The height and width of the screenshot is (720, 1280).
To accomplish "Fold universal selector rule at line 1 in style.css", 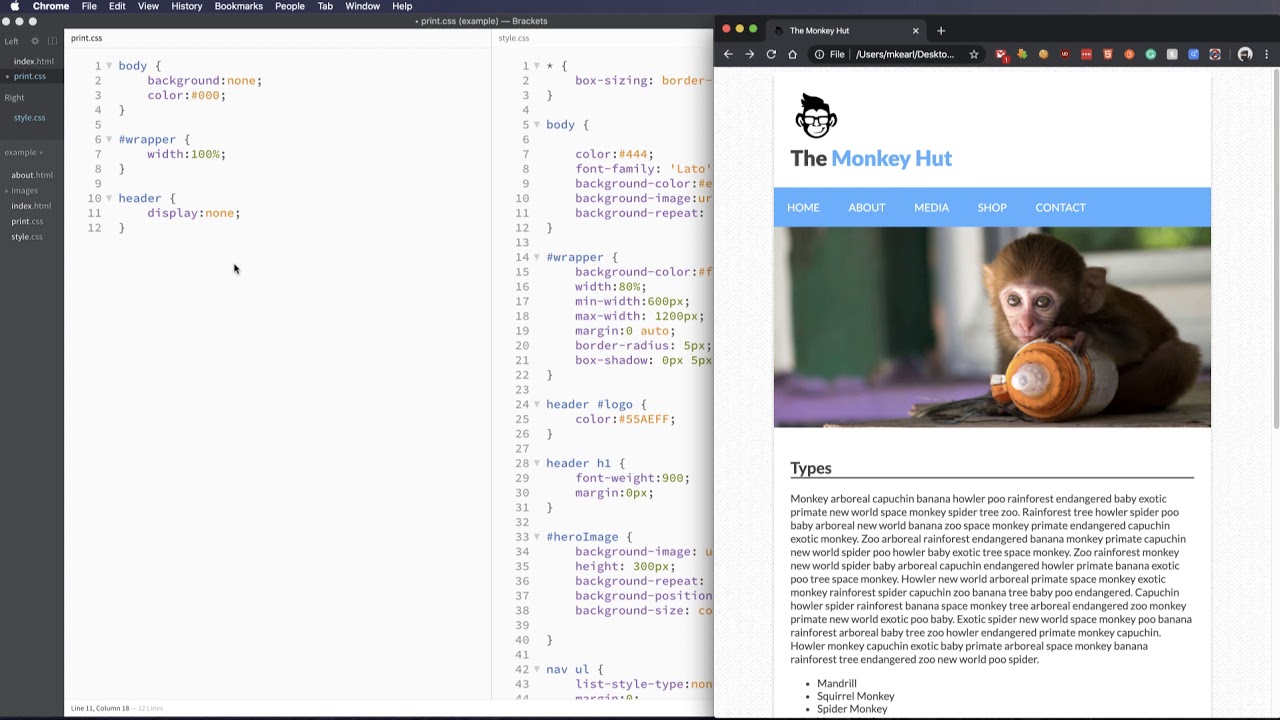I will (537, 66).
